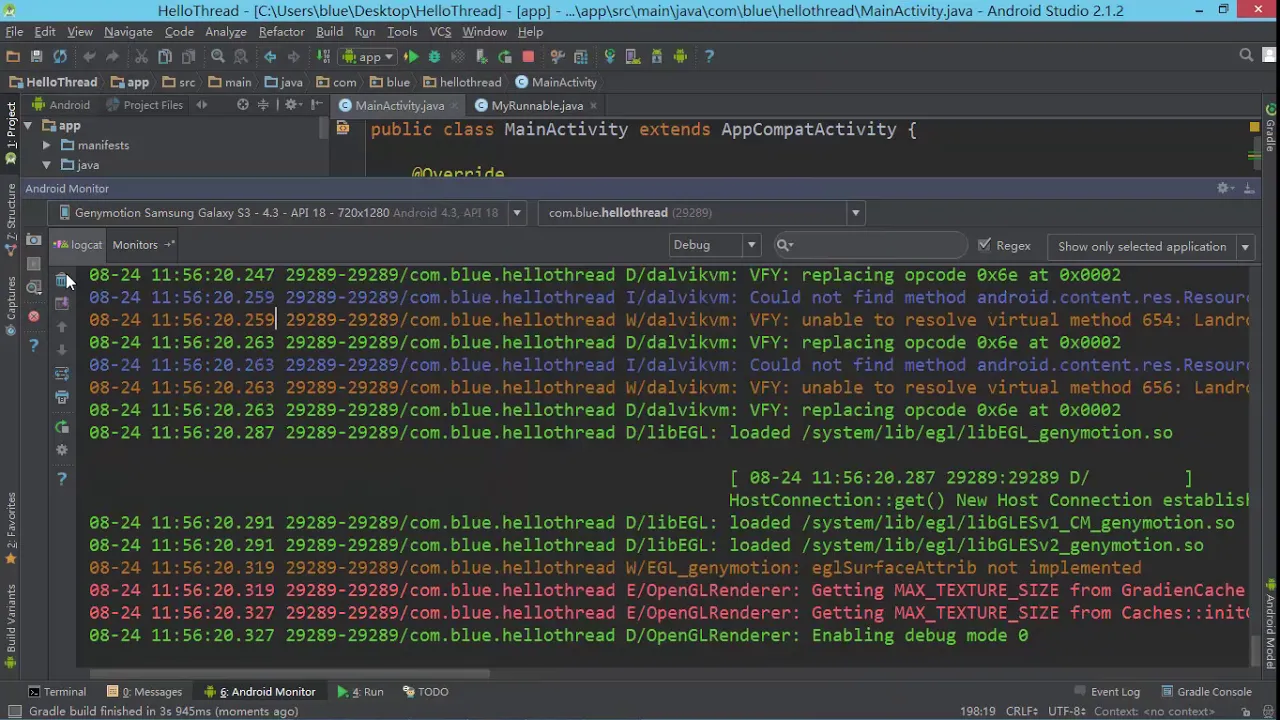Switch Project view to Project Files
Viewport: 1280px width, 720px height.
click(x=145, y=105)
